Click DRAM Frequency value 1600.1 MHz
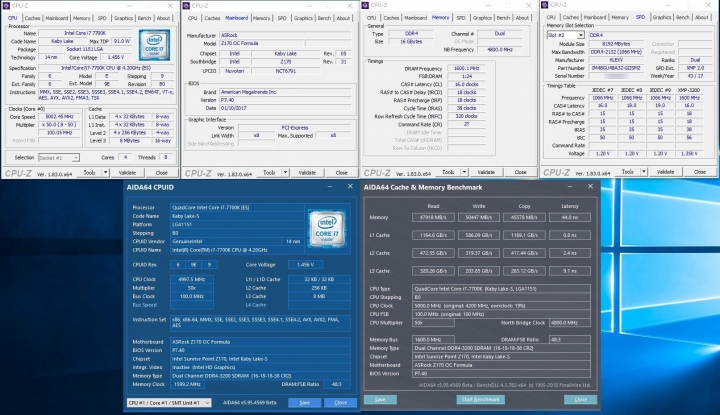 467,68
